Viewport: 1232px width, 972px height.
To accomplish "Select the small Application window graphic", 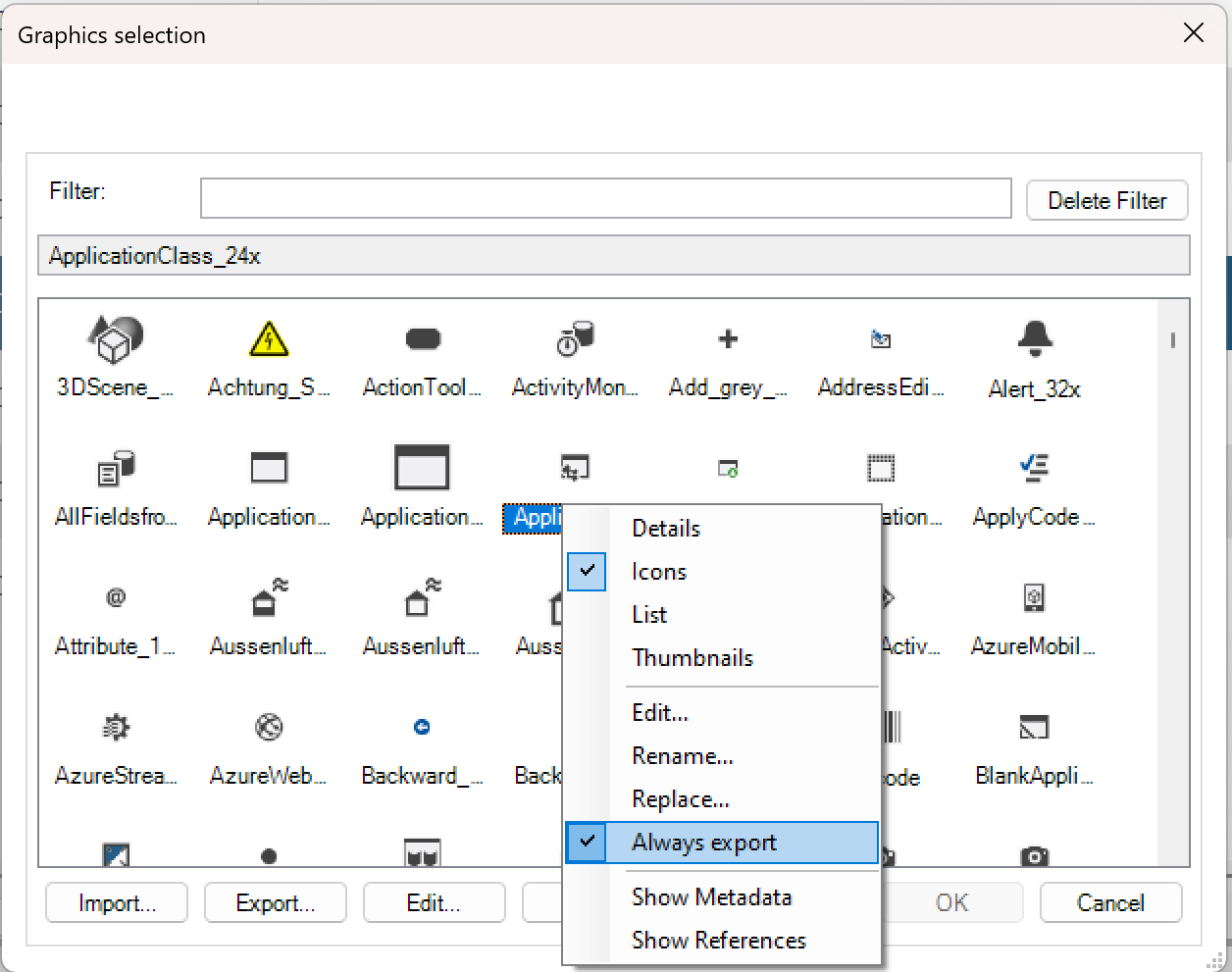I will [x=269, y=468].
